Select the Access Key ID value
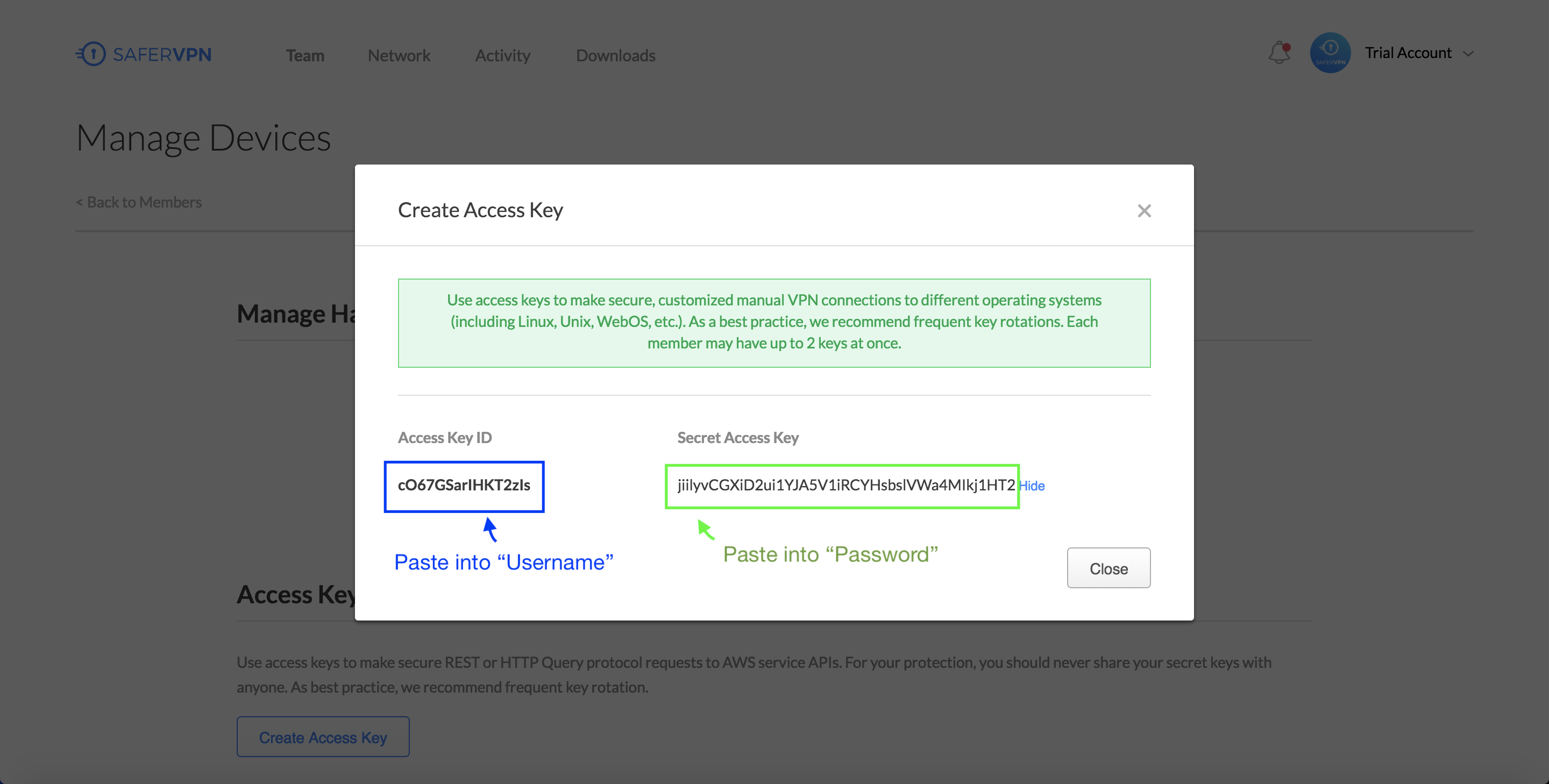This screenshot has height=784, width=1549. [x=464, y=485]
